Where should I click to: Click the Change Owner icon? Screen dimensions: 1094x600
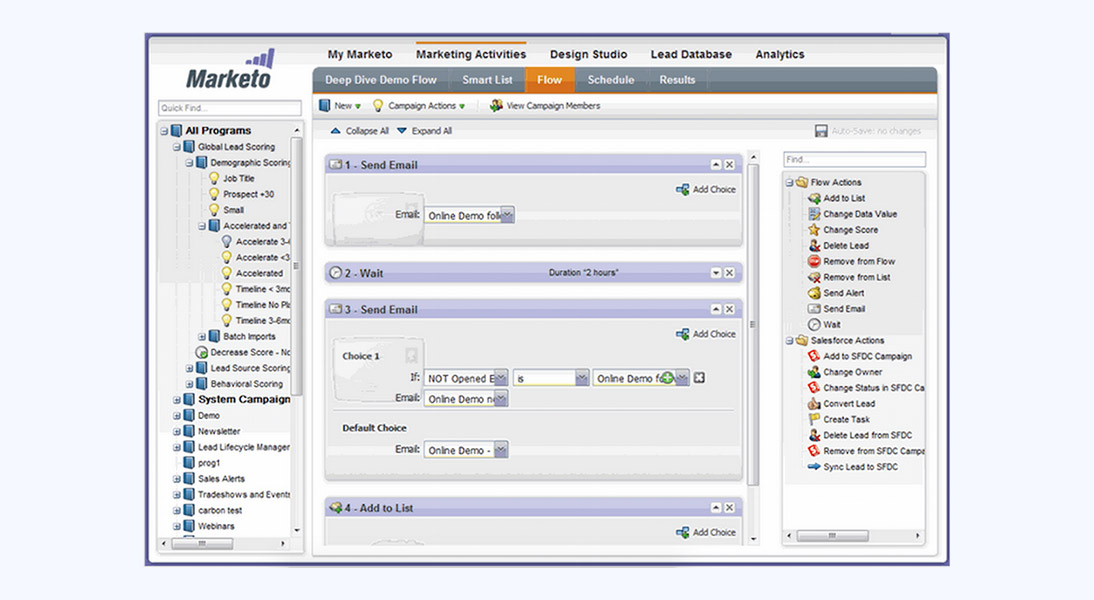coord(814,372)
